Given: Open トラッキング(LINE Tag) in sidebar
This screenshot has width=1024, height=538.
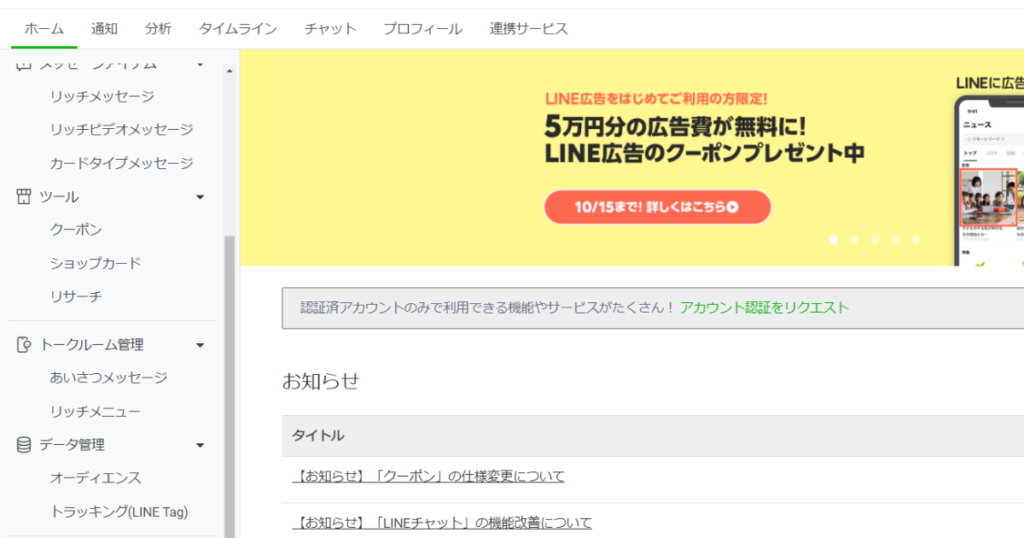Looking at the screenshot, I should pos(119,511).
